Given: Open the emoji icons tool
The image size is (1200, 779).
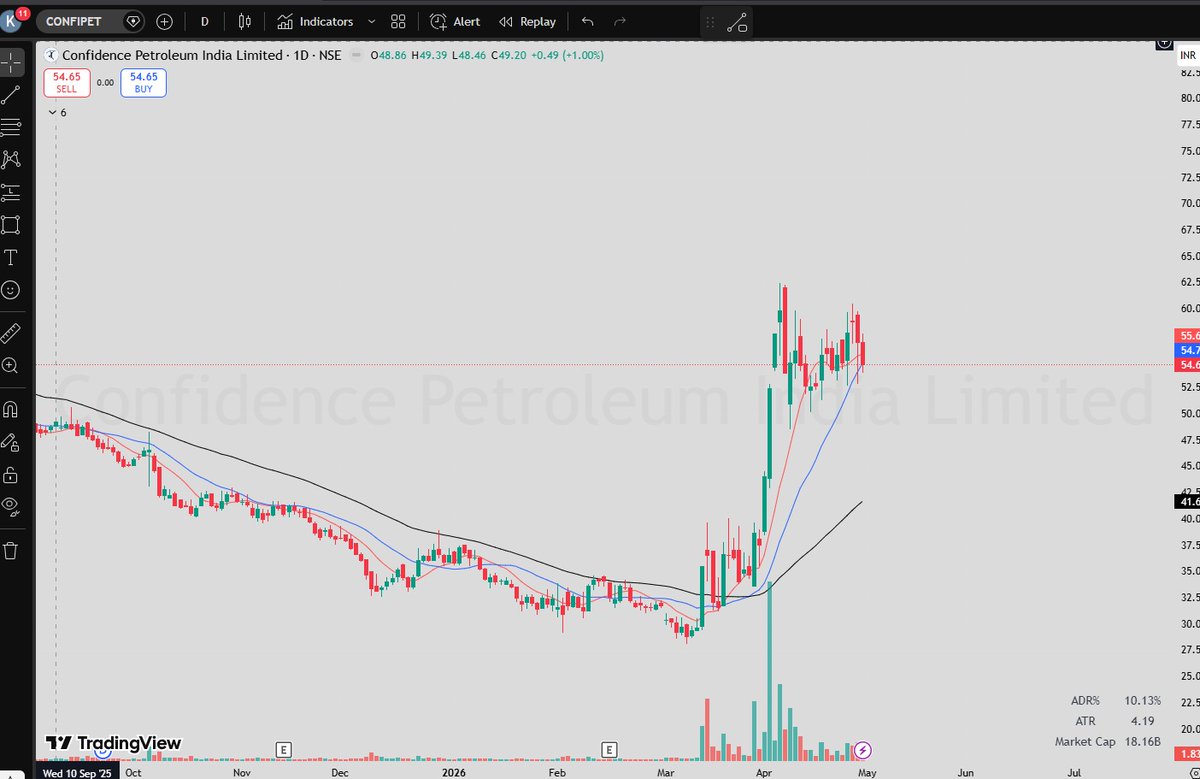Looking at the screenshot, I should click(x=11, y=290).
